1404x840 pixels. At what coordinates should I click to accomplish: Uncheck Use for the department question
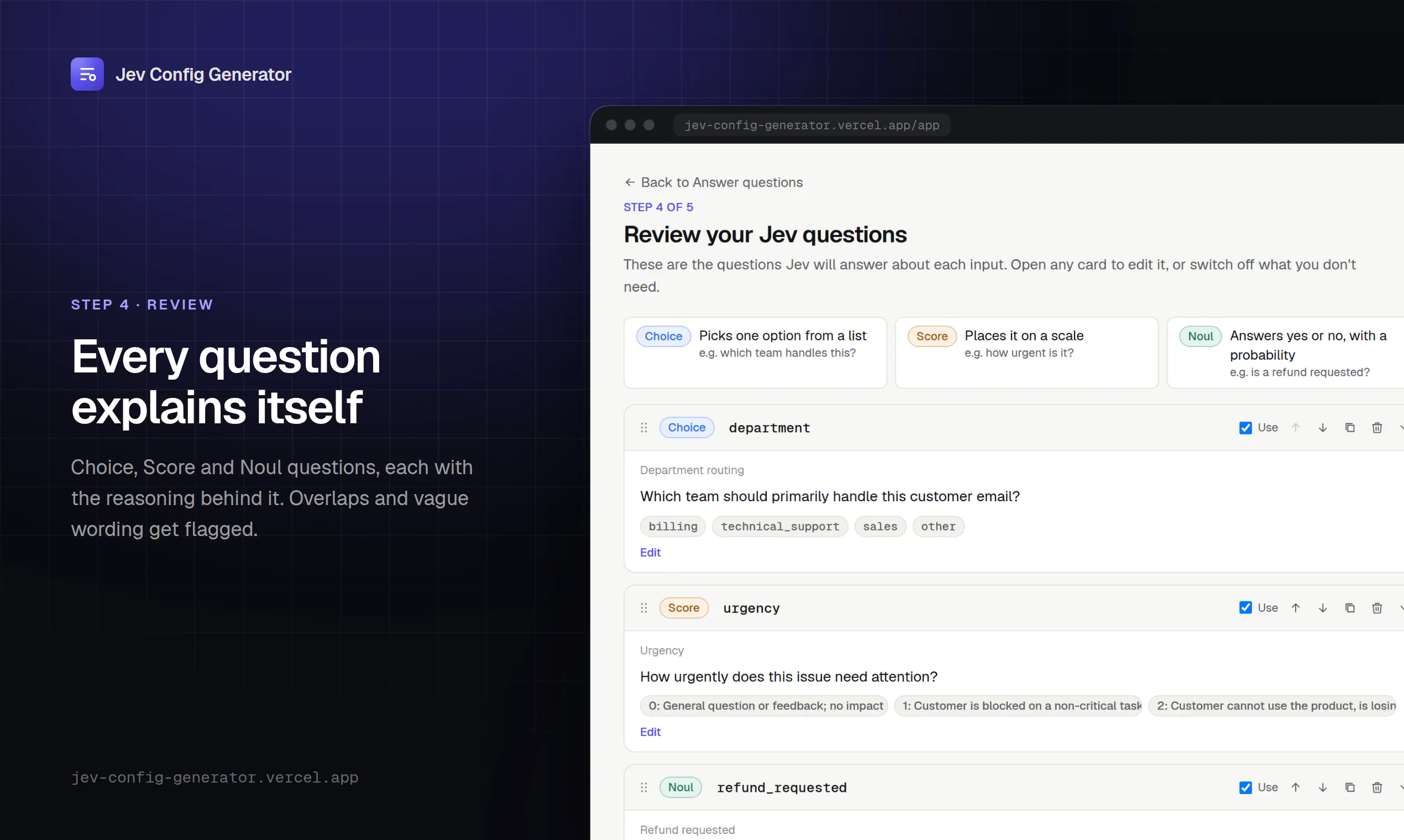tap(1245, 428)
